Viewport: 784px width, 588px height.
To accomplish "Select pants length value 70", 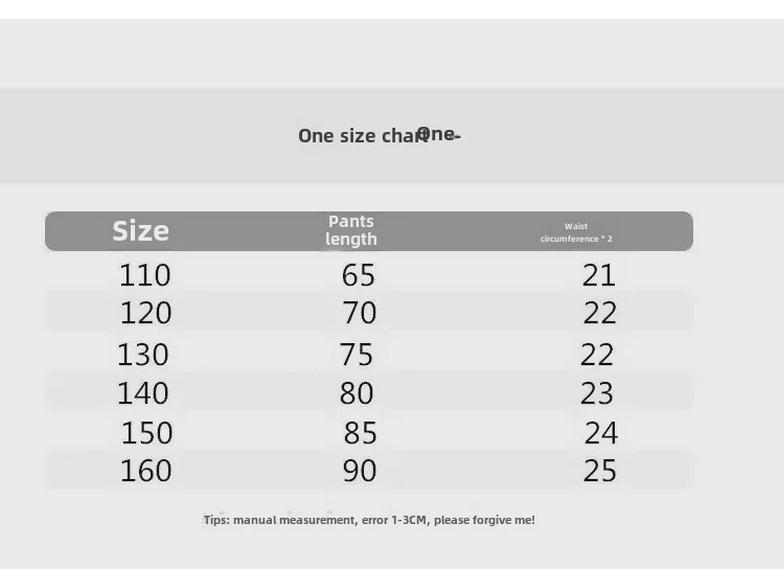I will tap(359, 313).
